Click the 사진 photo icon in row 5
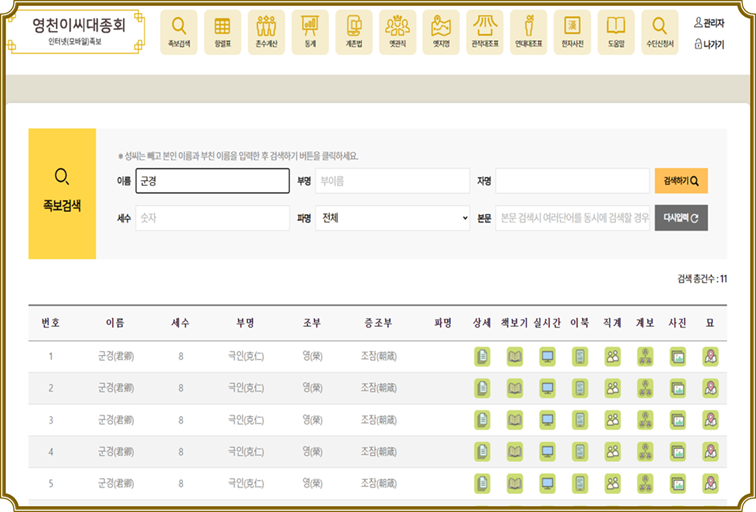This screenshot has height=512, width=756. [x=678, y=484]
